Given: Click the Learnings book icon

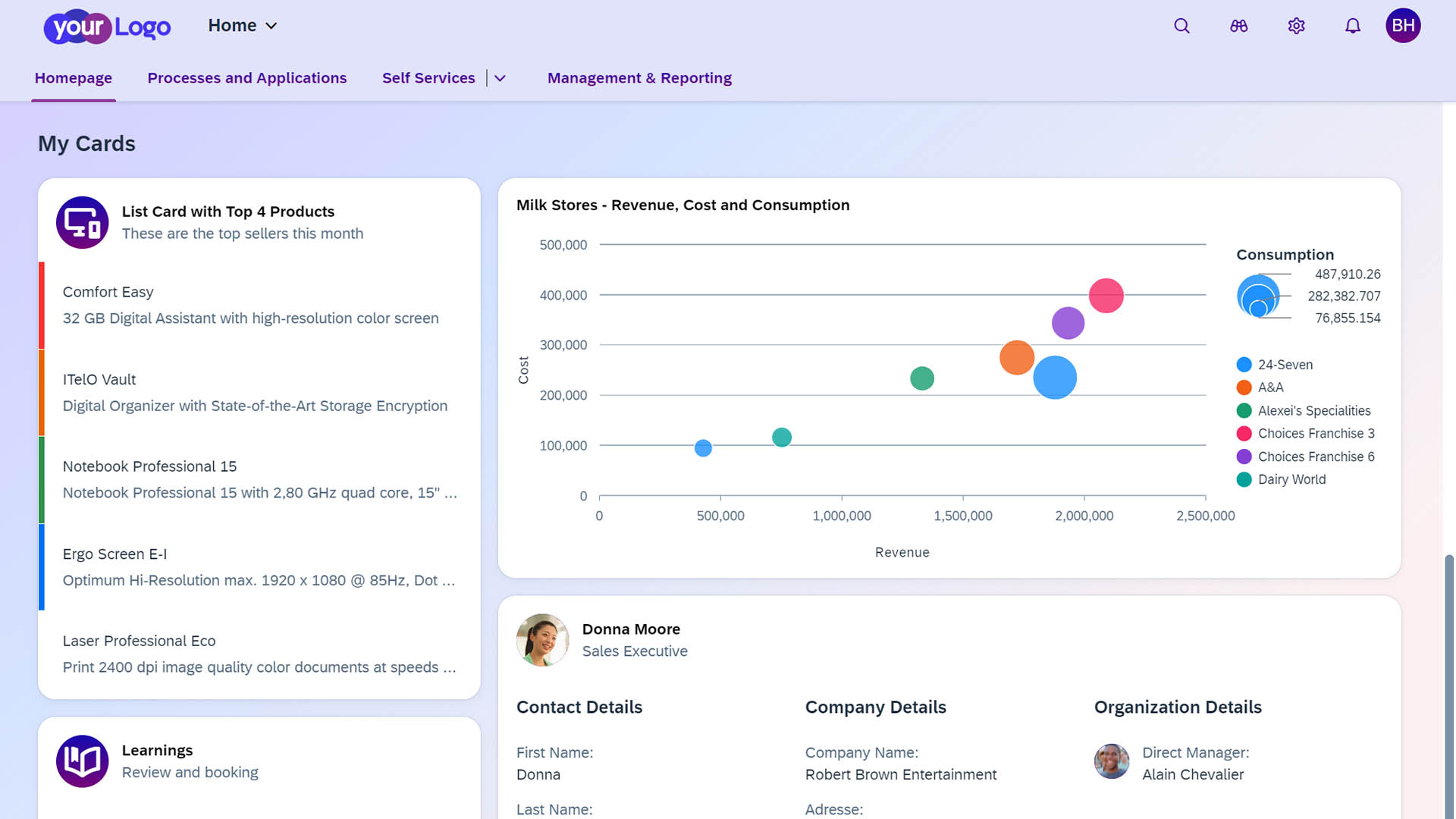Looking at the screenshot, I should (82, 761).
